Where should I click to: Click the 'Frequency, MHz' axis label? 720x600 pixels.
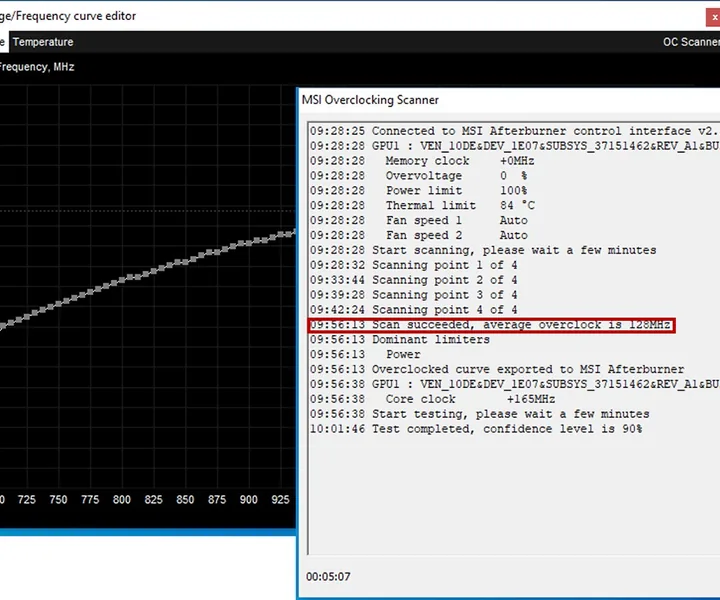37,67
